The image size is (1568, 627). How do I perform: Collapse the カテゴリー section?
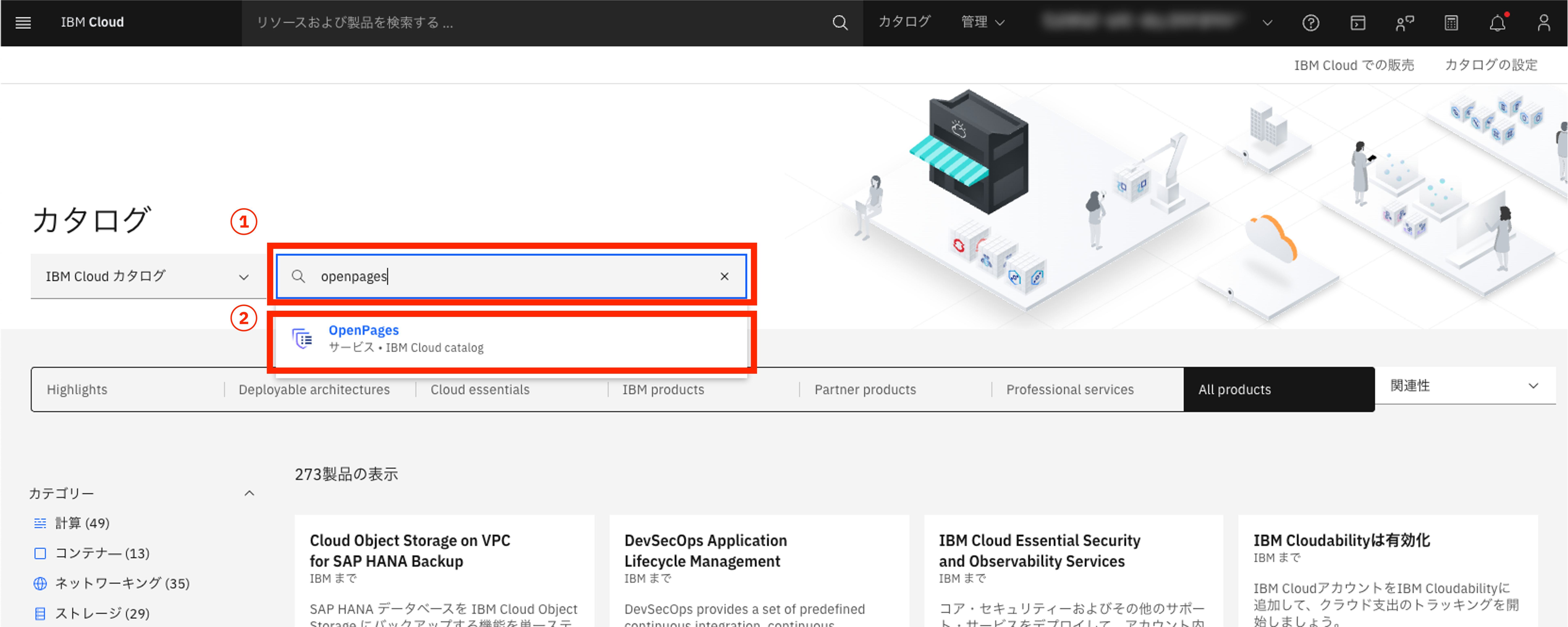(249, 493)
